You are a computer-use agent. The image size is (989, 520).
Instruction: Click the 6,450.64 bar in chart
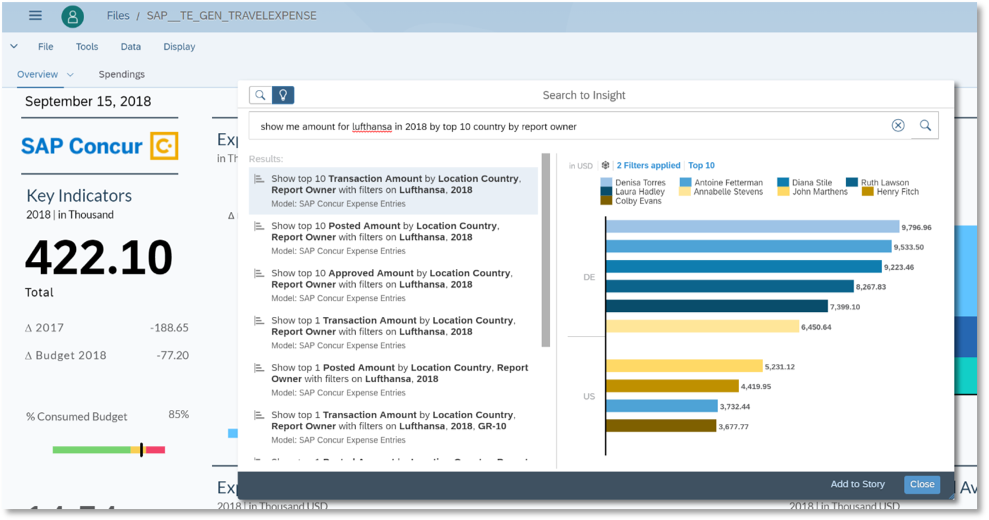[702, 326]
